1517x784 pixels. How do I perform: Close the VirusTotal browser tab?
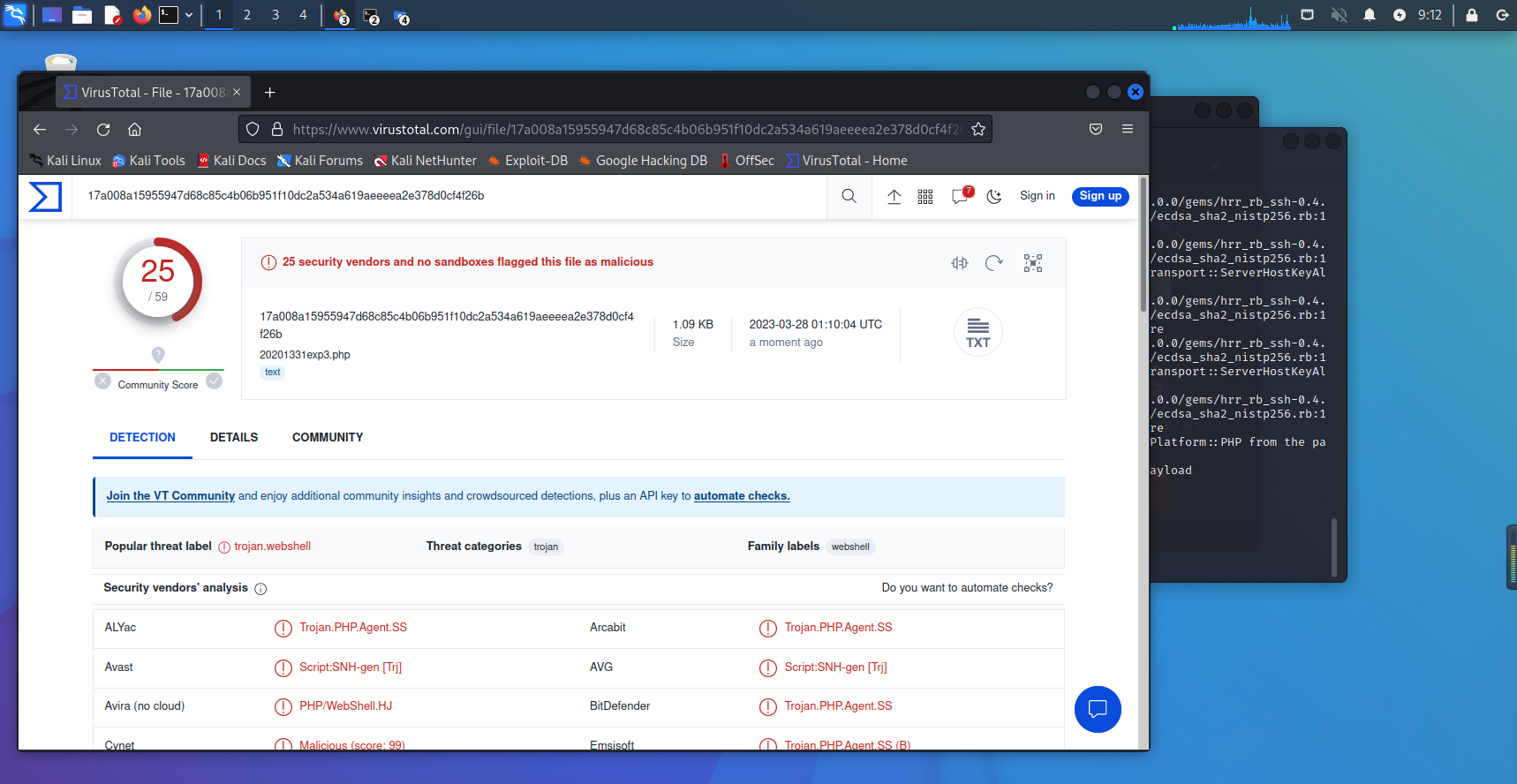pyautogui.click(x=237, y=93)
